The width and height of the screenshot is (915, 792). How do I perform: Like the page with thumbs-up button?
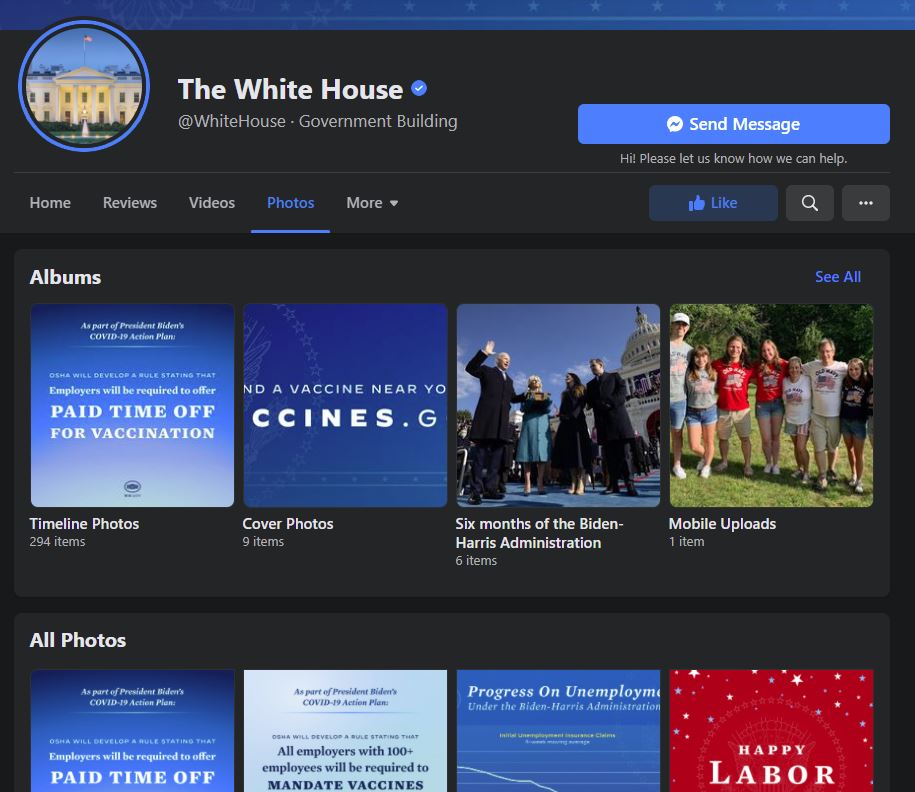click(713, 203)
